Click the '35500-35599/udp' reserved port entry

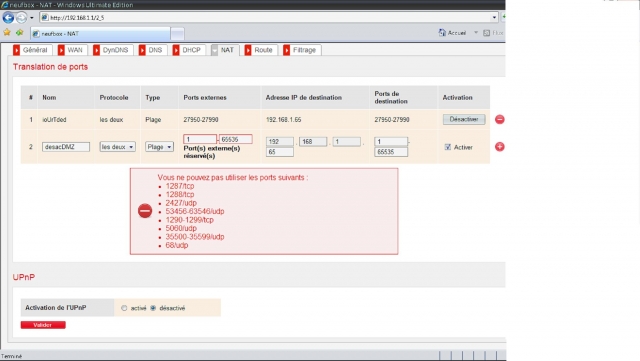pos(195,237)
